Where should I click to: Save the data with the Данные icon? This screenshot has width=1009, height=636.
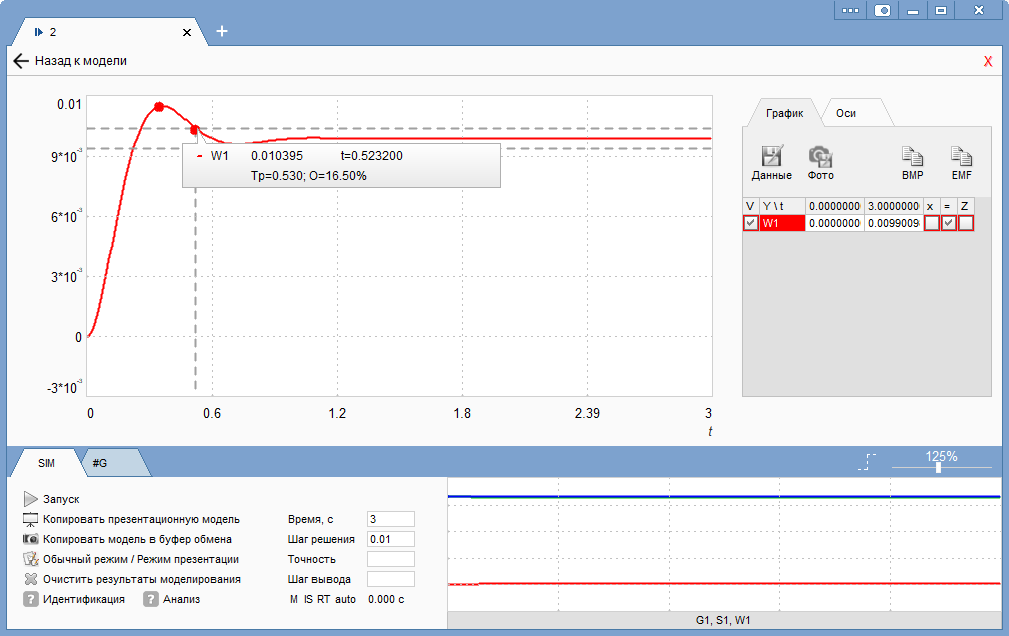(772, 163)
